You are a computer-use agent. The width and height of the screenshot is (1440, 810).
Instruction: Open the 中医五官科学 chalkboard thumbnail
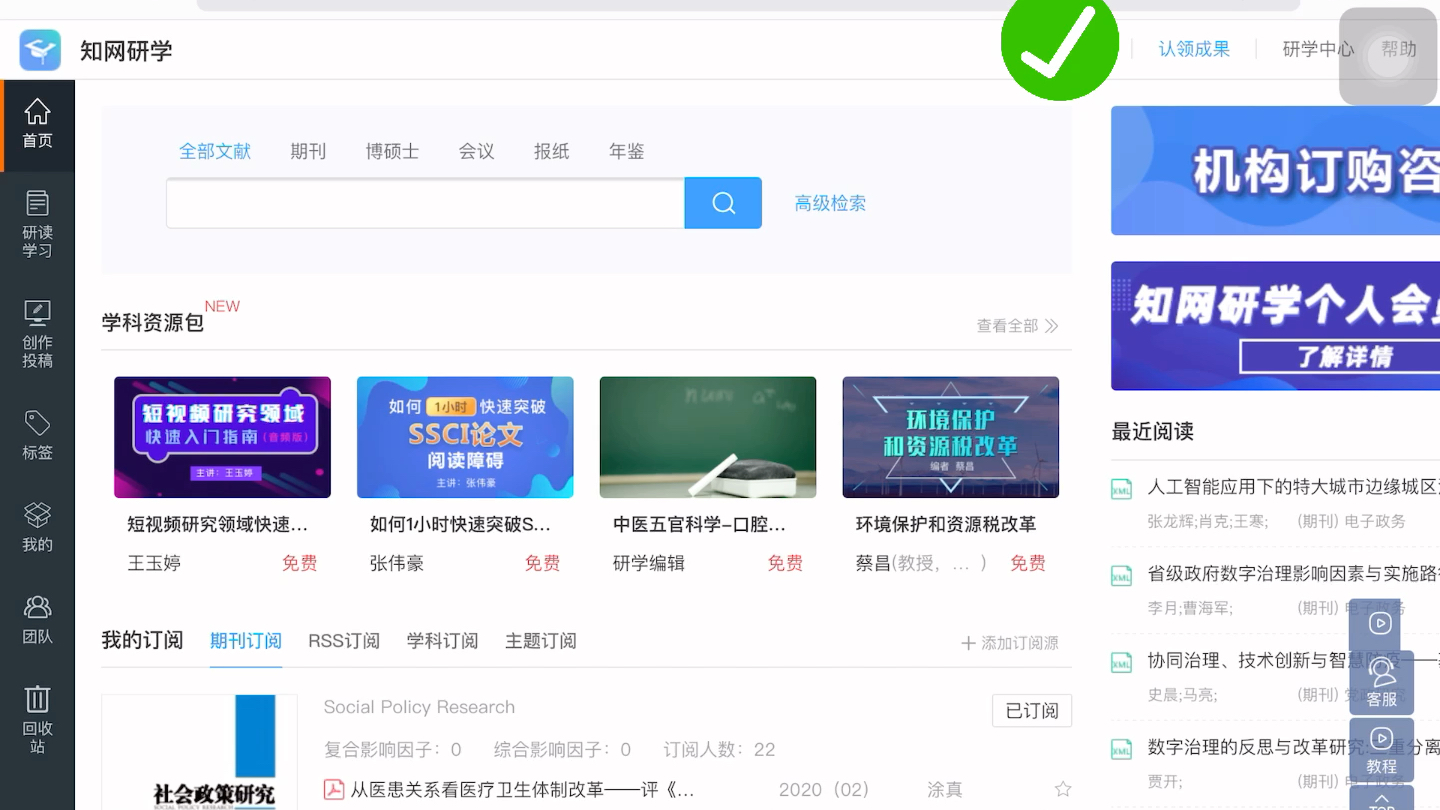(x=708, y=437)
